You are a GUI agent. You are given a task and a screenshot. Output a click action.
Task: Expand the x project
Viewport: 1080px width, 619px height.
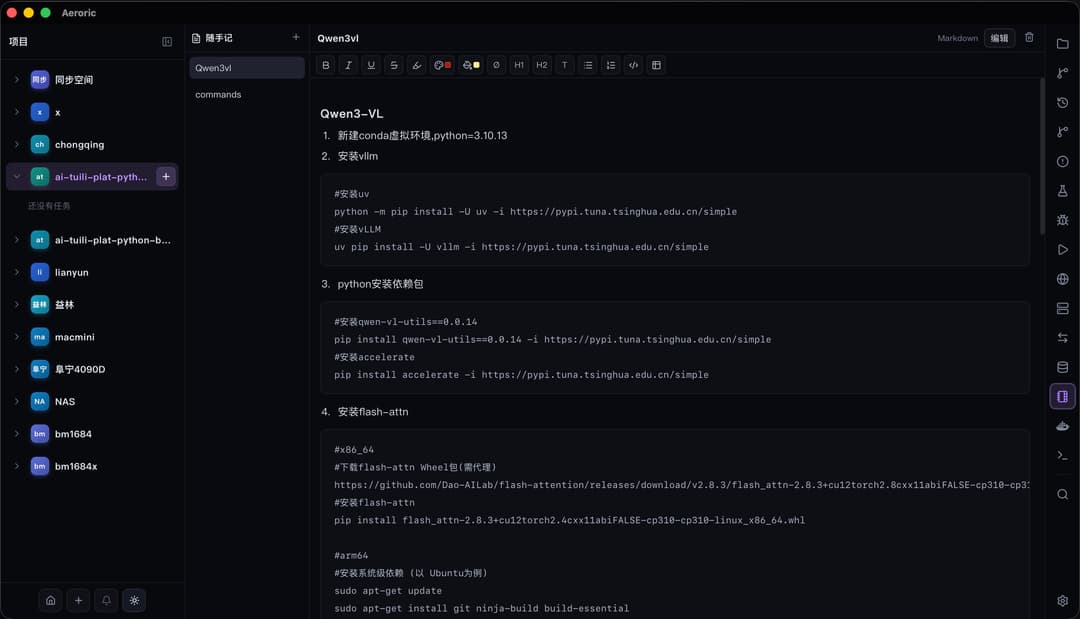[x=17, y=112]
